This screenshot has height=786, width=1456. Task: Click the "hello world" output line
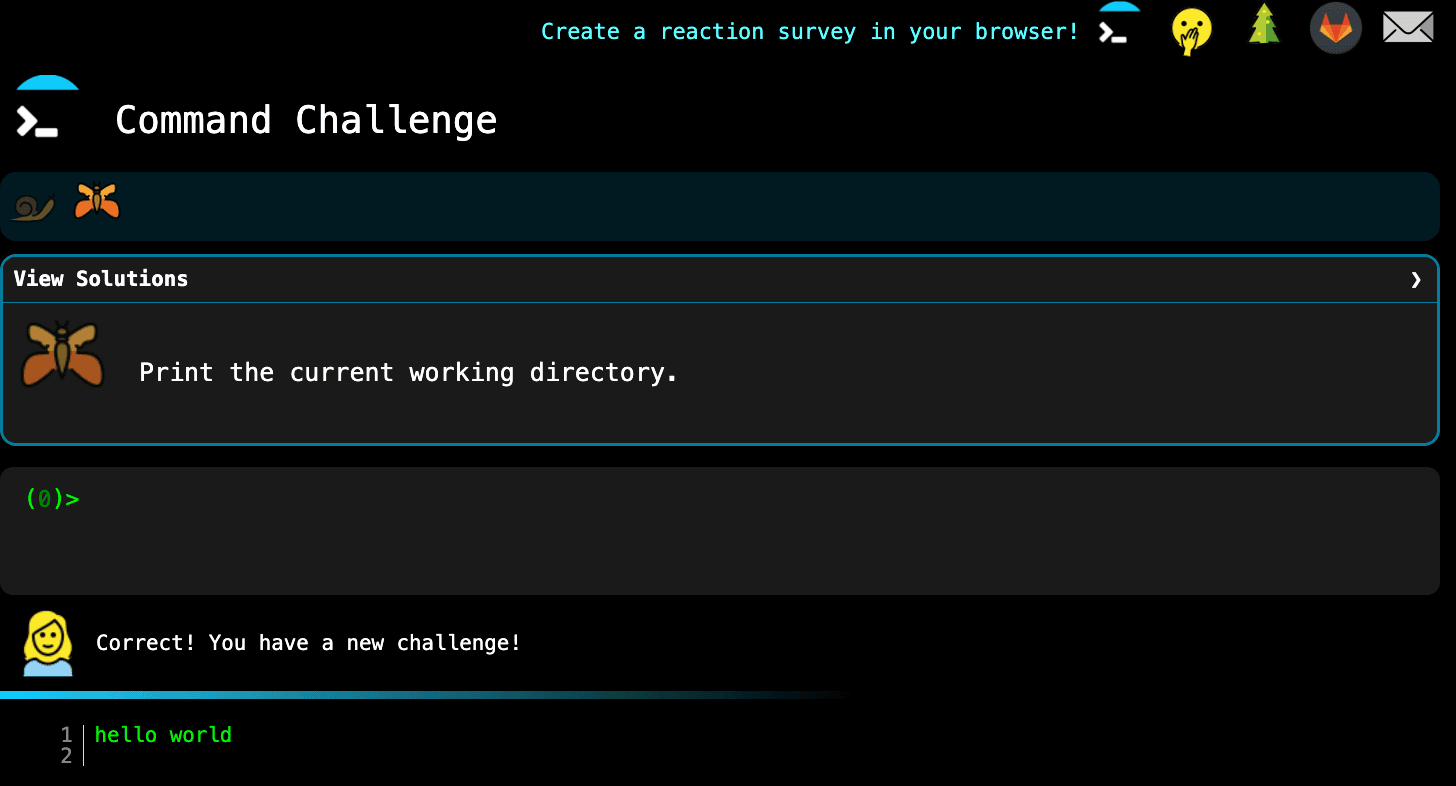pos(163,735)
